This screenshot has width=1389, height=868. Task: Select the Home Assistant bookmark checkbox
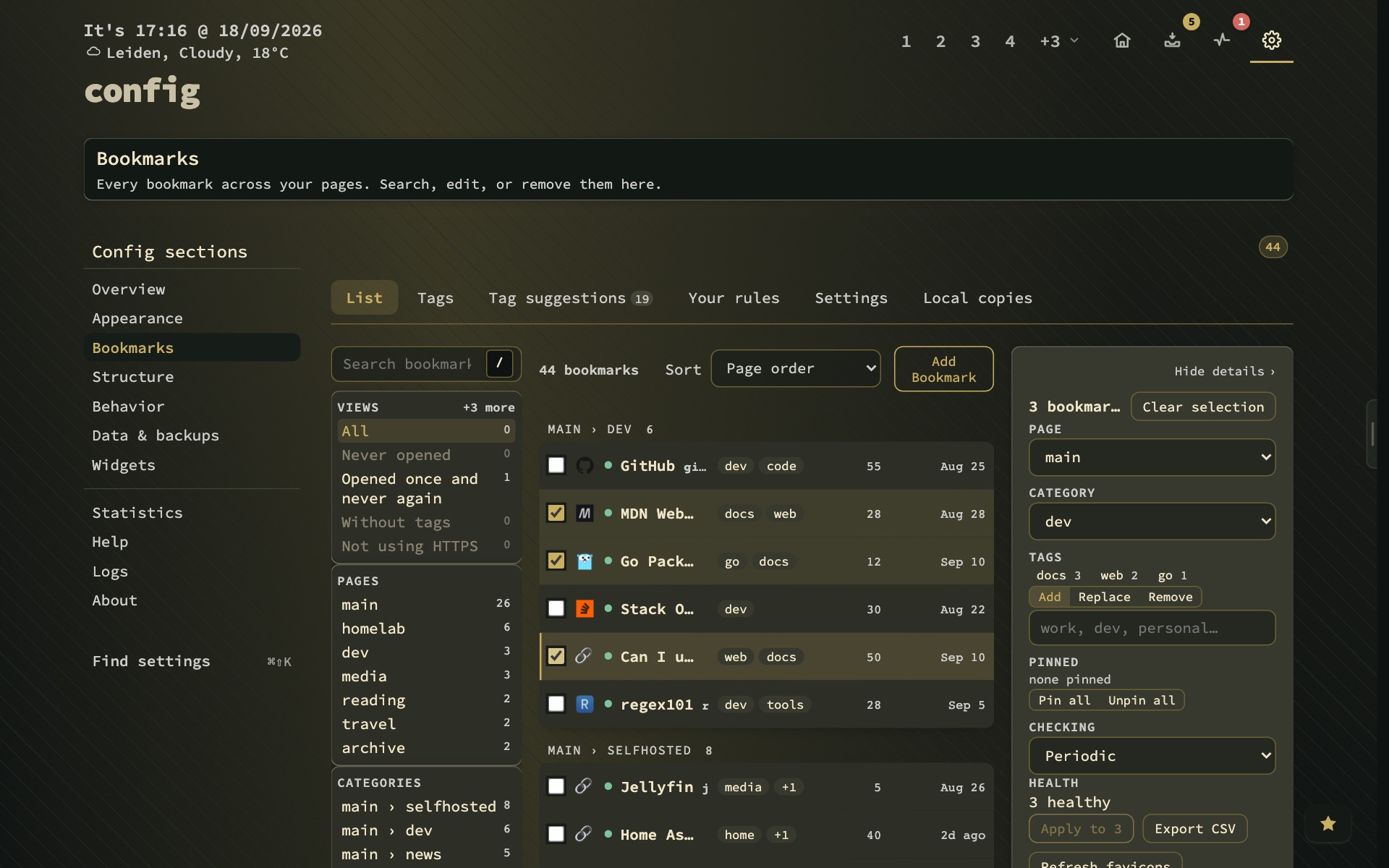pos(556,834)
